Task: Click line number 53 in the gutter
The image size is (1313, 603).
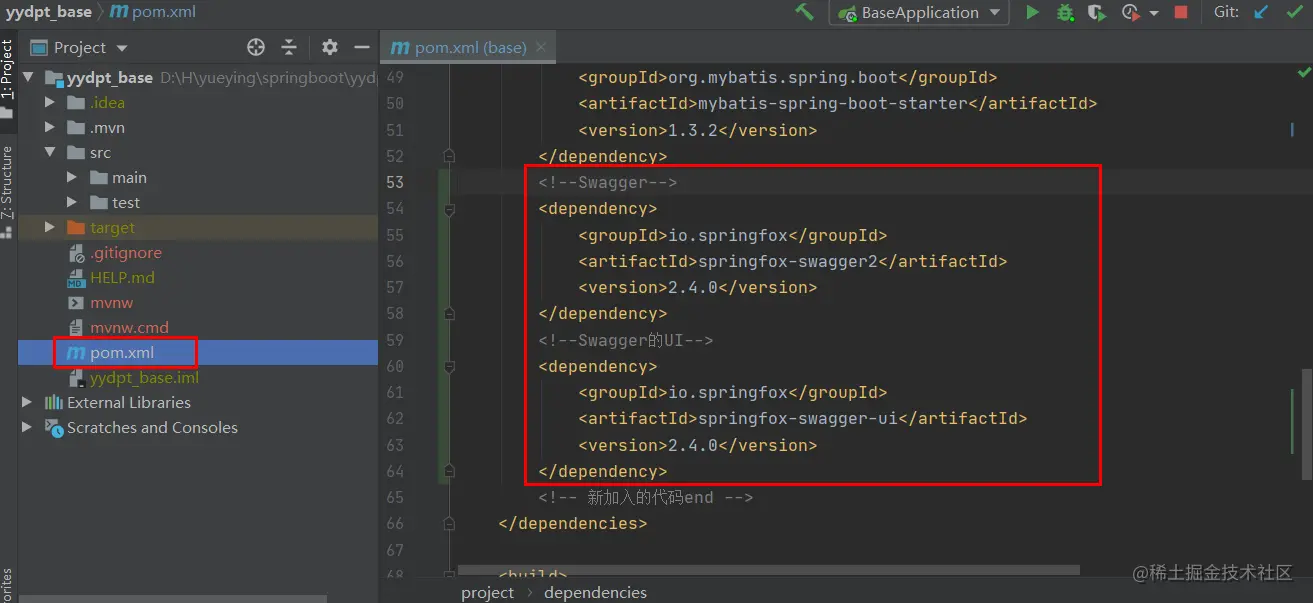Action: click(x=394, y=182)
